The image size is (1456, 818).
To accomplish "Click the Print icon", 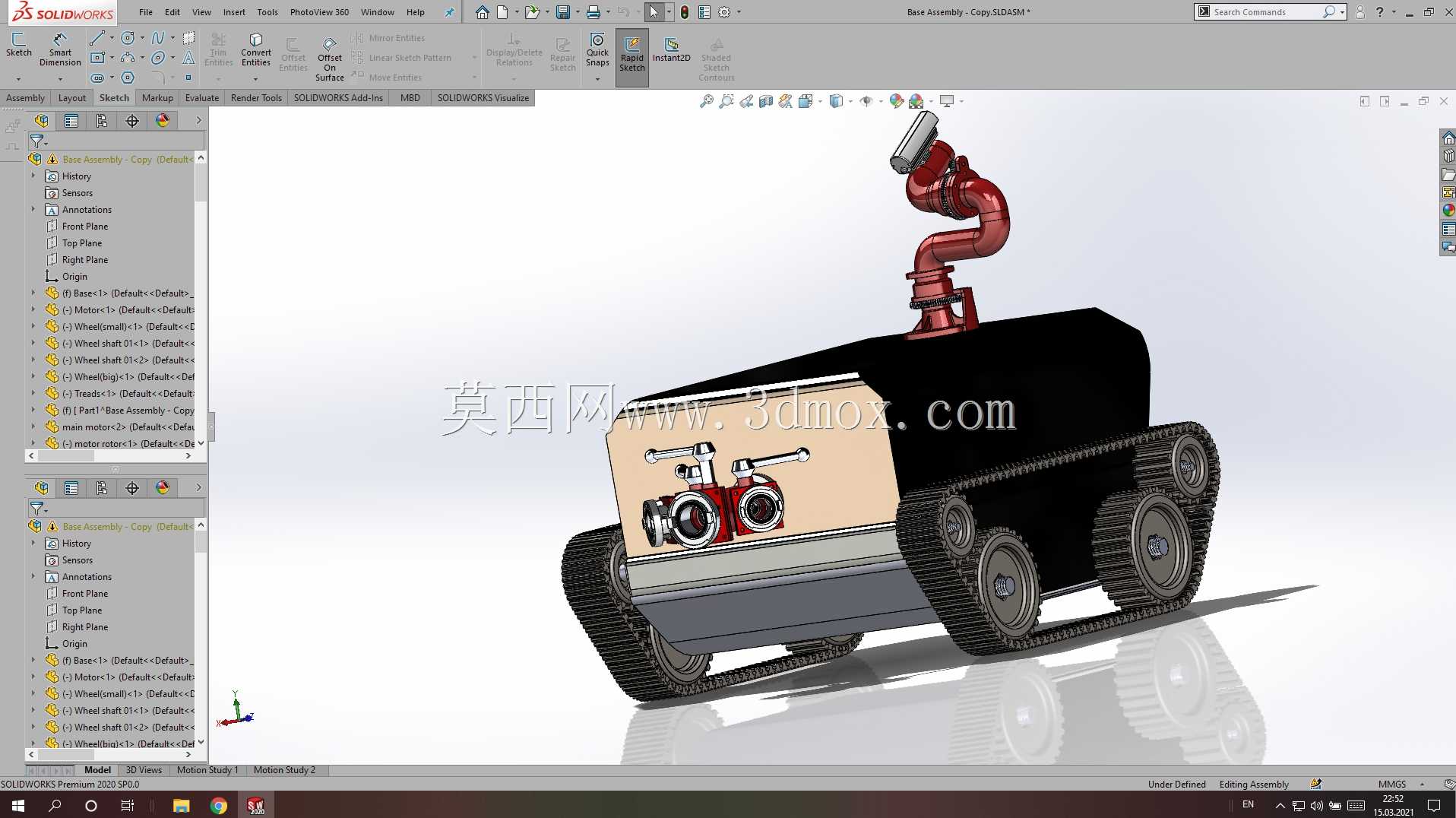I will click(593, 12).
